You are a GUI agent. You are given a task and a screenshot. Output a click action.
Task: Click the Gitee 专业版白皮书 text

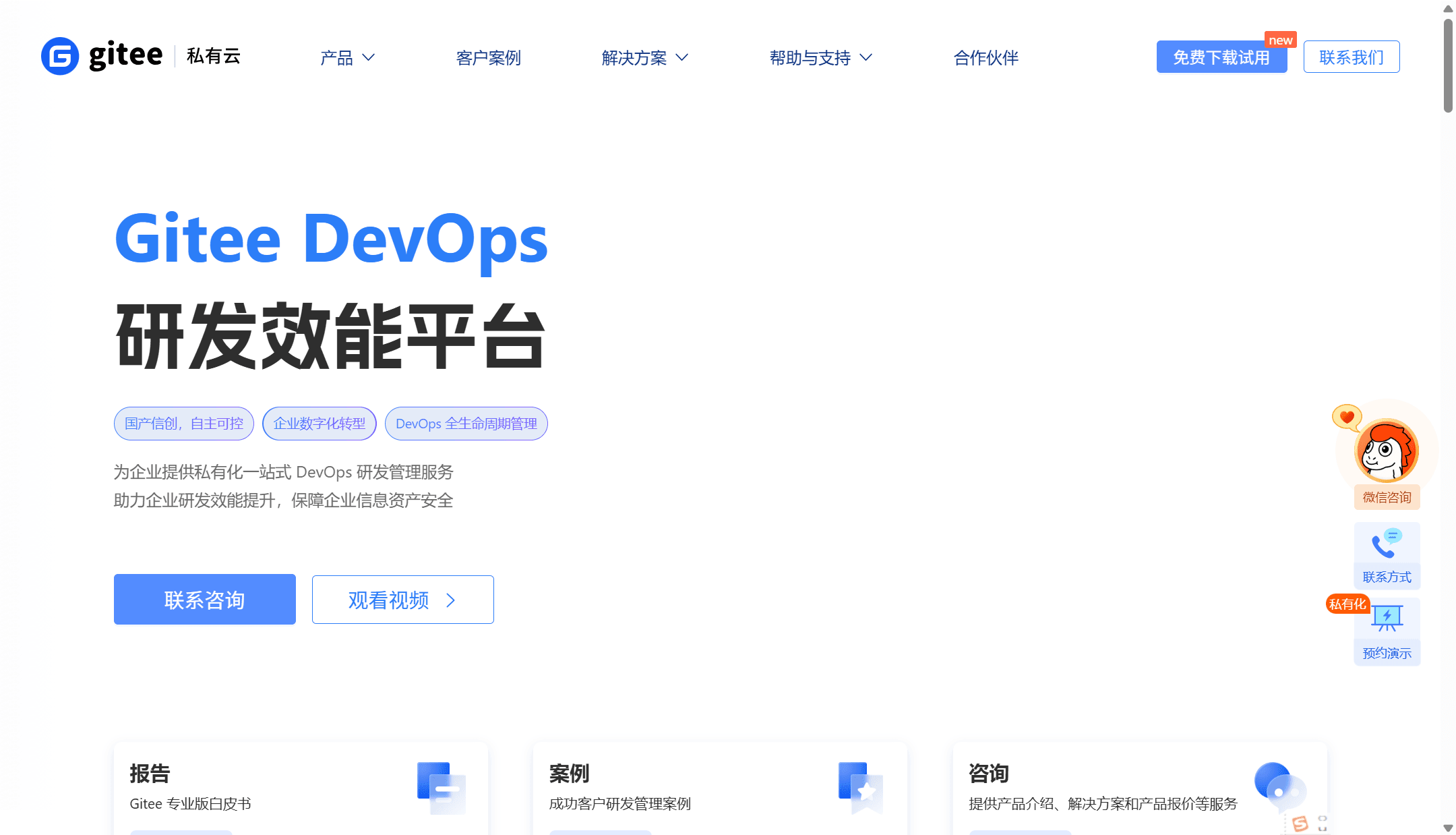190,803
